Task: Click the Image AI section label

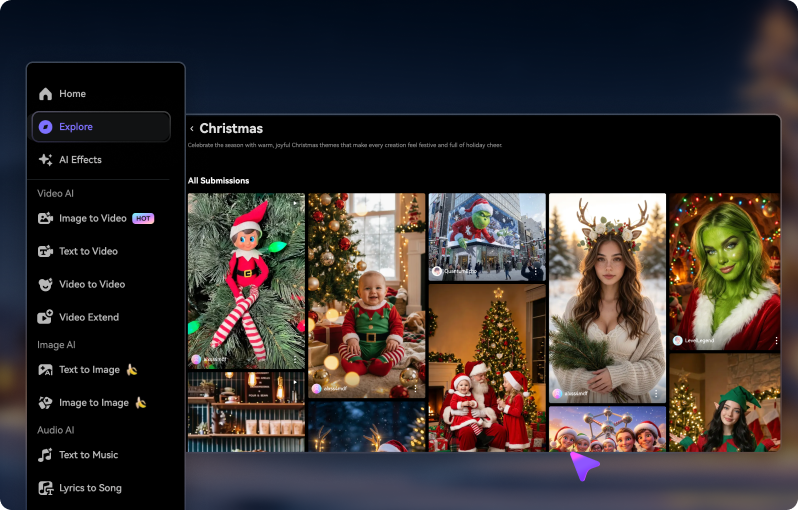Action: [x=56, y=345]
